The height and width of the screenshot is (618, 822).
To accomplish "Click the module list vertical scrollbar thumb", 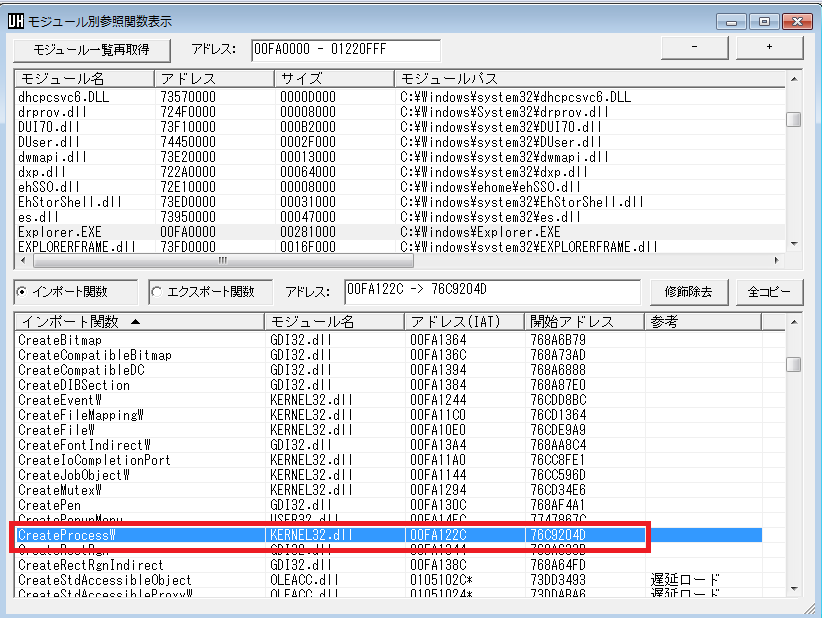I will click(x=794, y=120).
